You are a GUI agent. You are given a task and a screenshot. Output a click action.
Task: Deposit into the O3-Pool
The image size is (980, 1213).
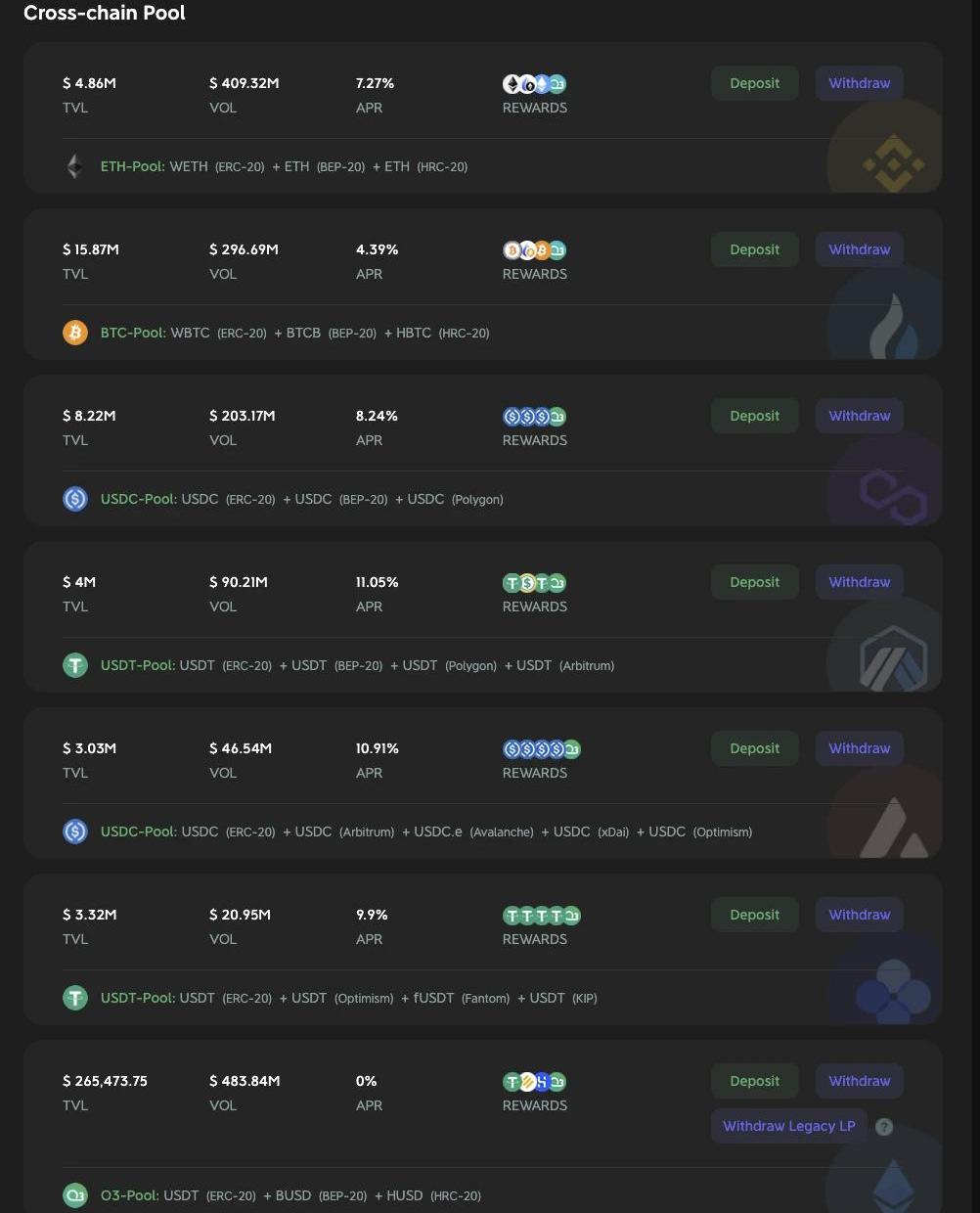(x=755, y=1081)
